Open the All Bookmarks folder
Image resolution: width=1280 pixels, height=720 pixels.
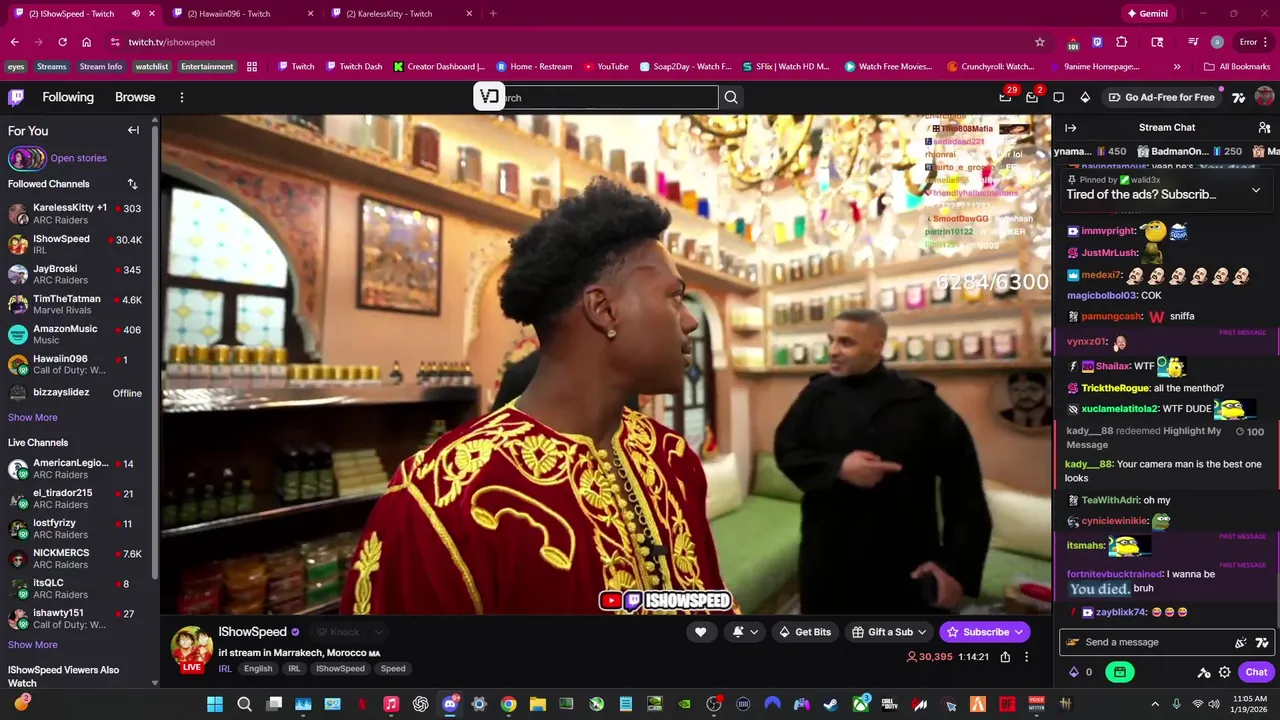(1237, 66)
